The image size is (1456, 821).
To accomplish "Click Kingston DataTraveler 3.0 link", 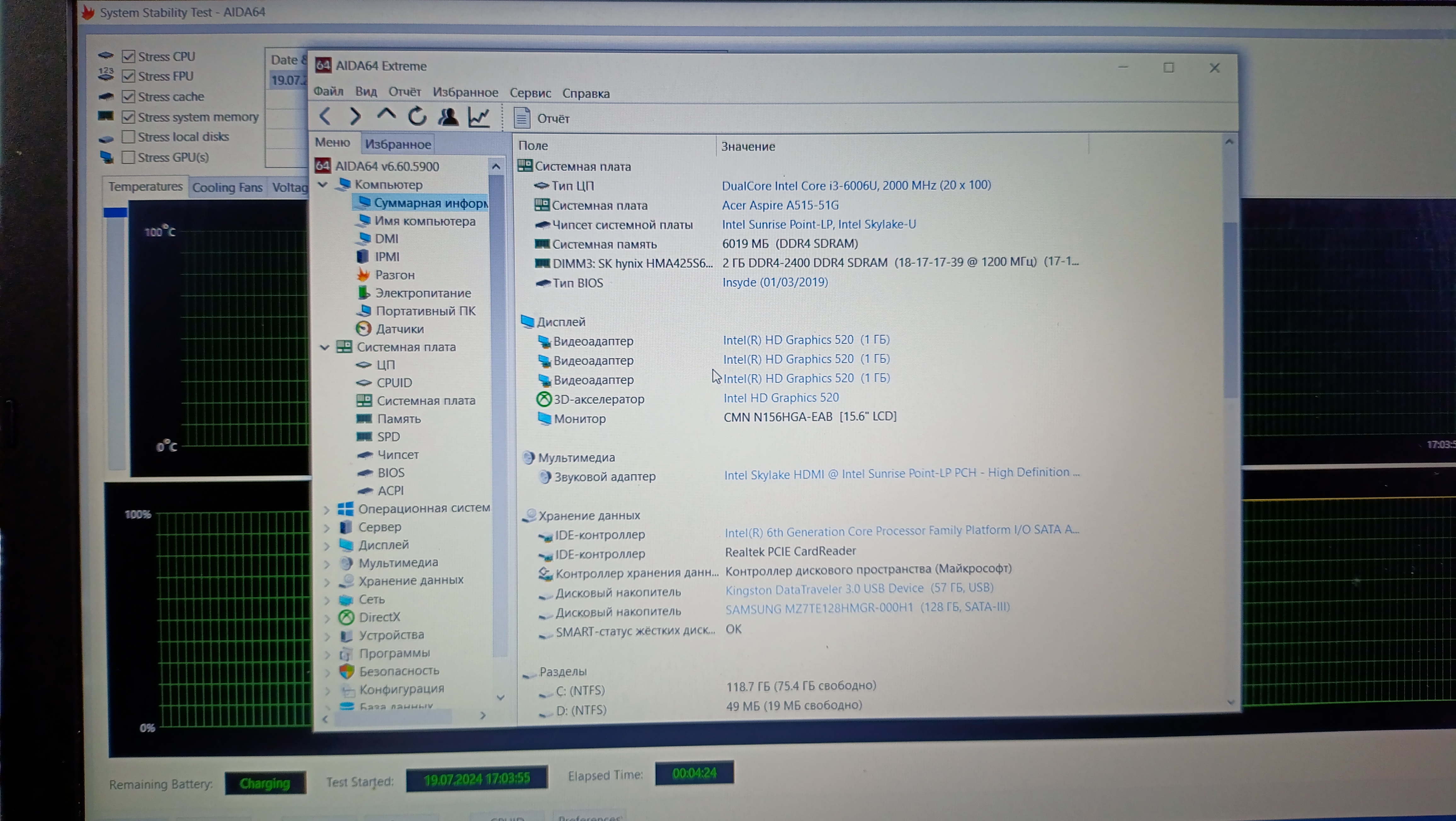I will click(859, 589).
